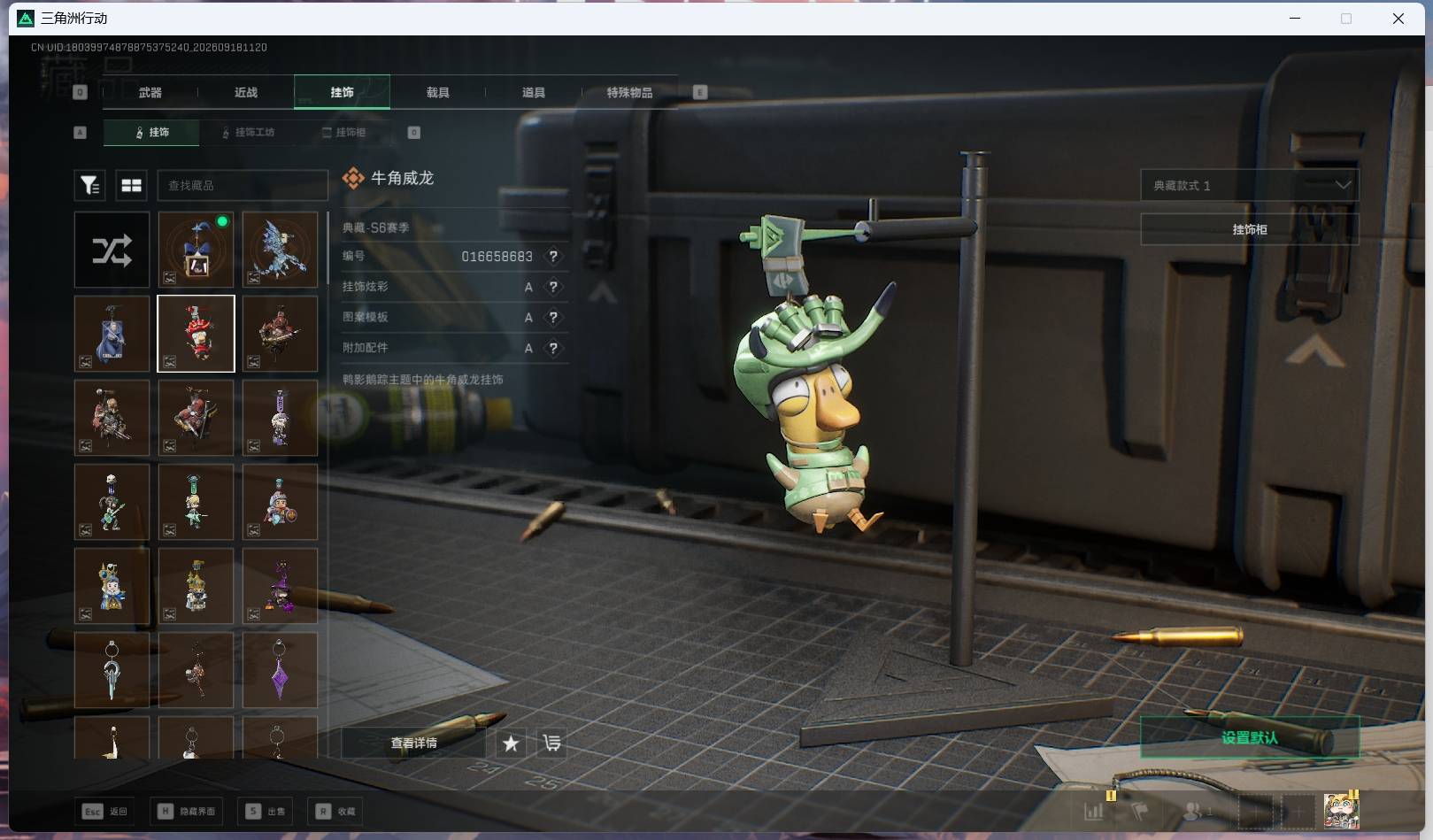Select the silver blade keyring charm
The width and height of the screenshot is (1433, 840).
(112, 670)
